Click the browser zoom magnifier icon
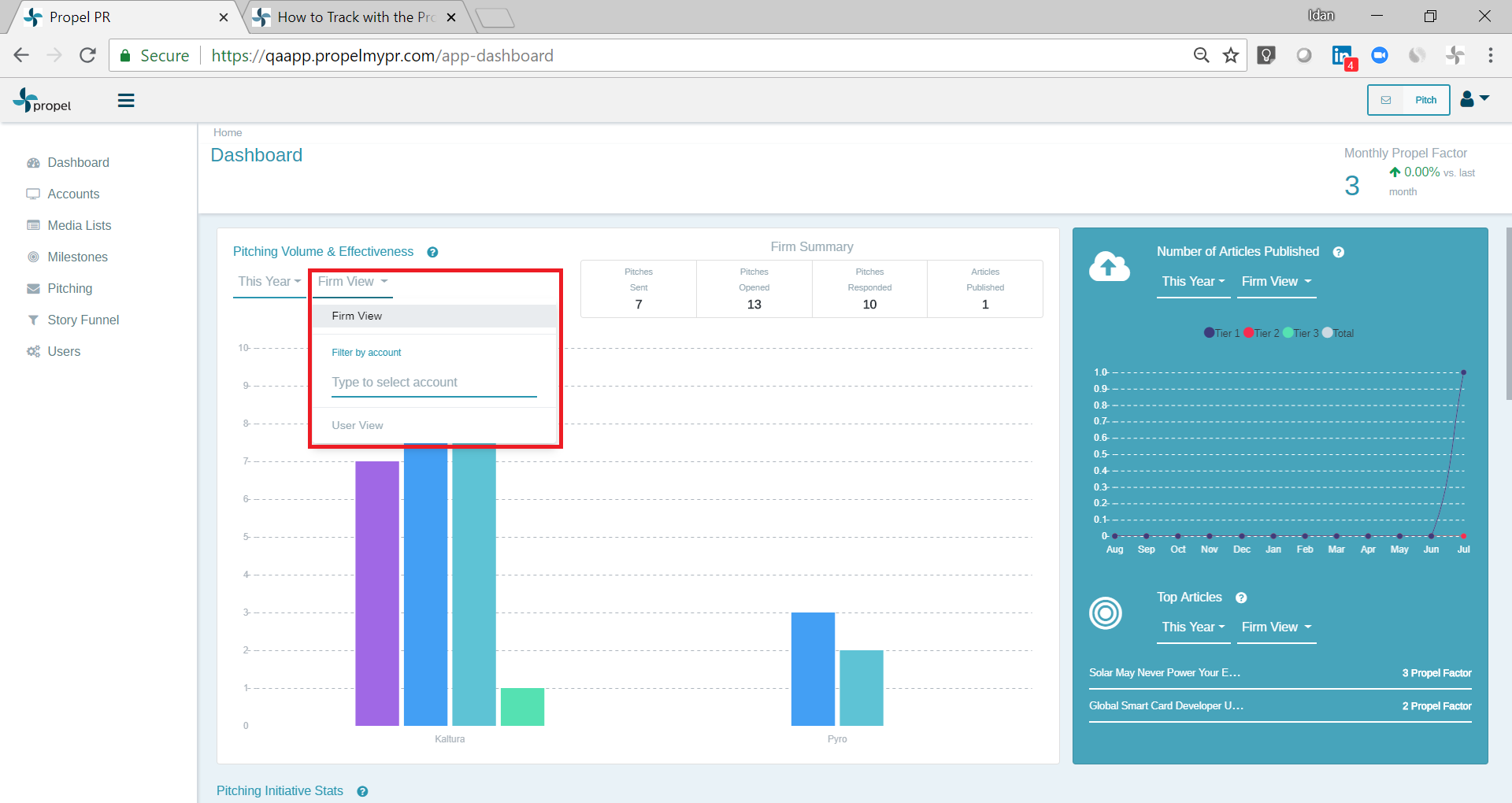 point(1201,55)
